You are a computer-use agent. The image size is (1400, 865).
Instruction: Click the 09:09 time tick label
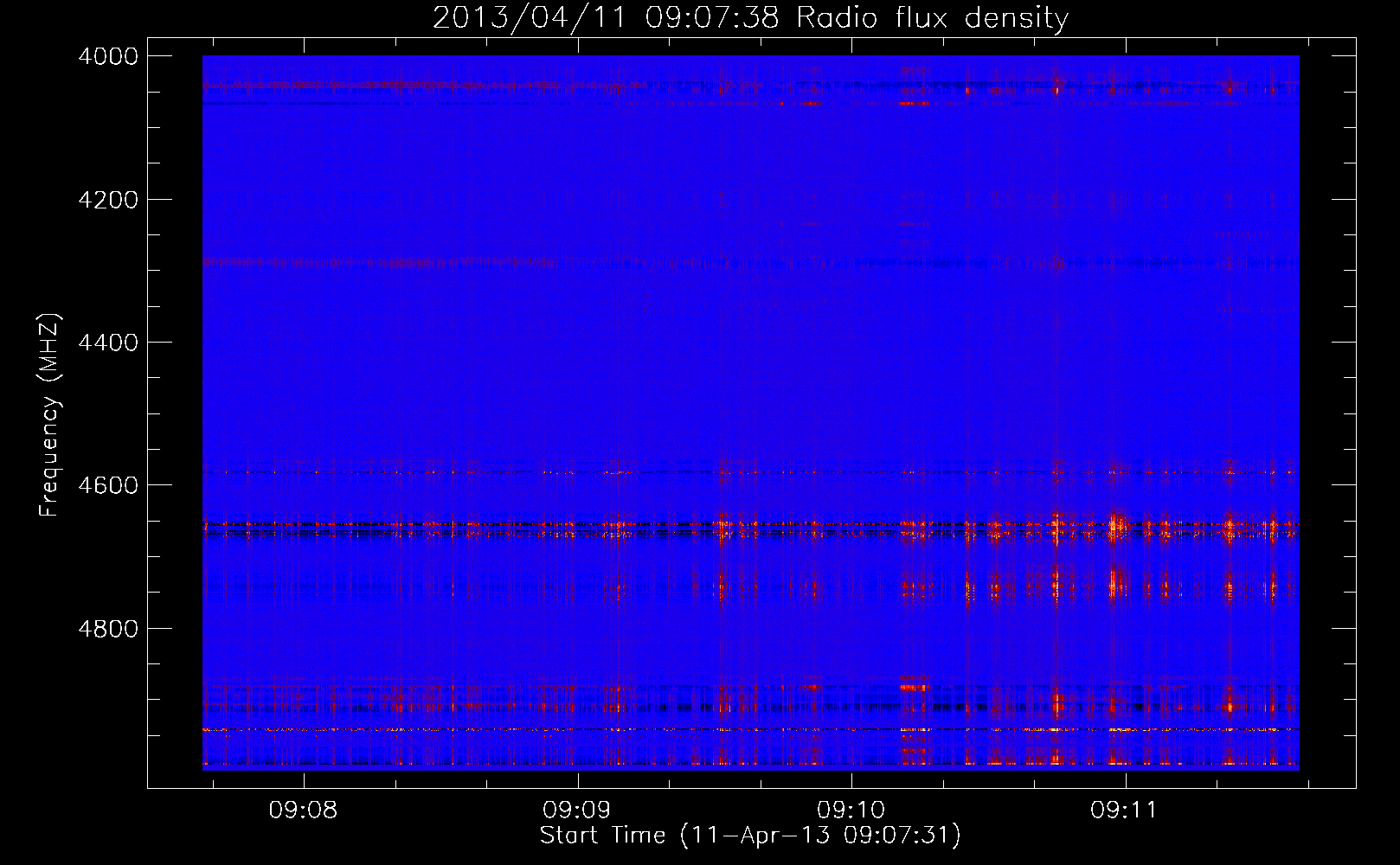[x=576, y=811]
